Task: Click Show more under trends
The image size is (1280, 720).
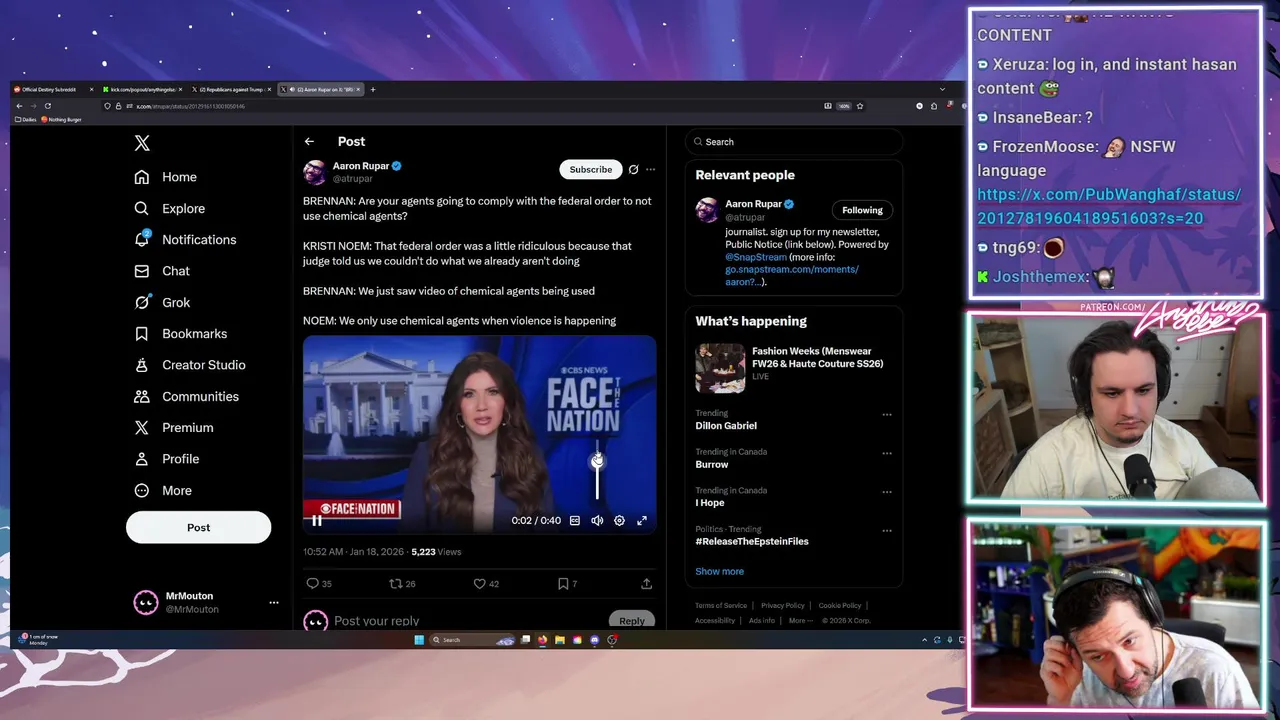Action: click(x=719, y=571)
